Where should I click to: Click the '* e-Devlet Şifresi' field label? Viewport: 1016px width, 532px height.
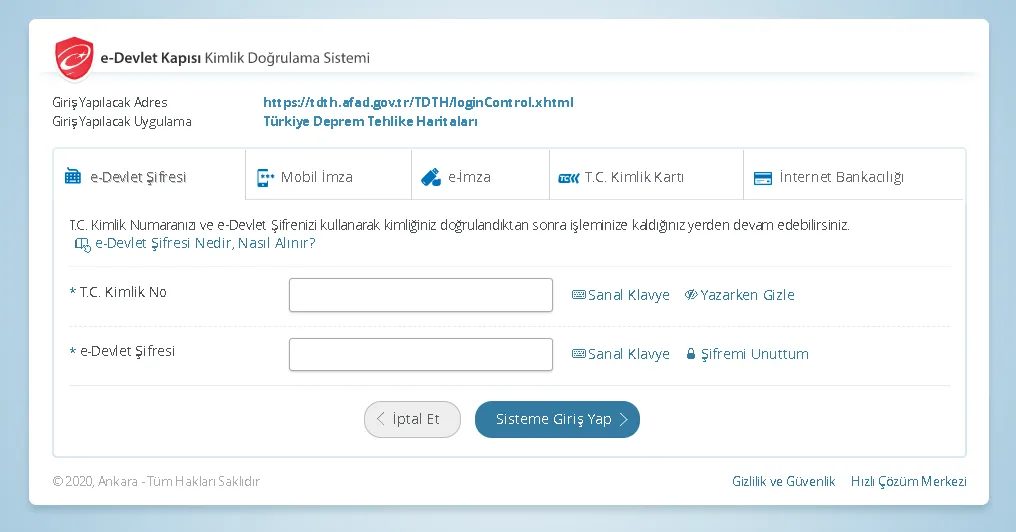[122, 351]
